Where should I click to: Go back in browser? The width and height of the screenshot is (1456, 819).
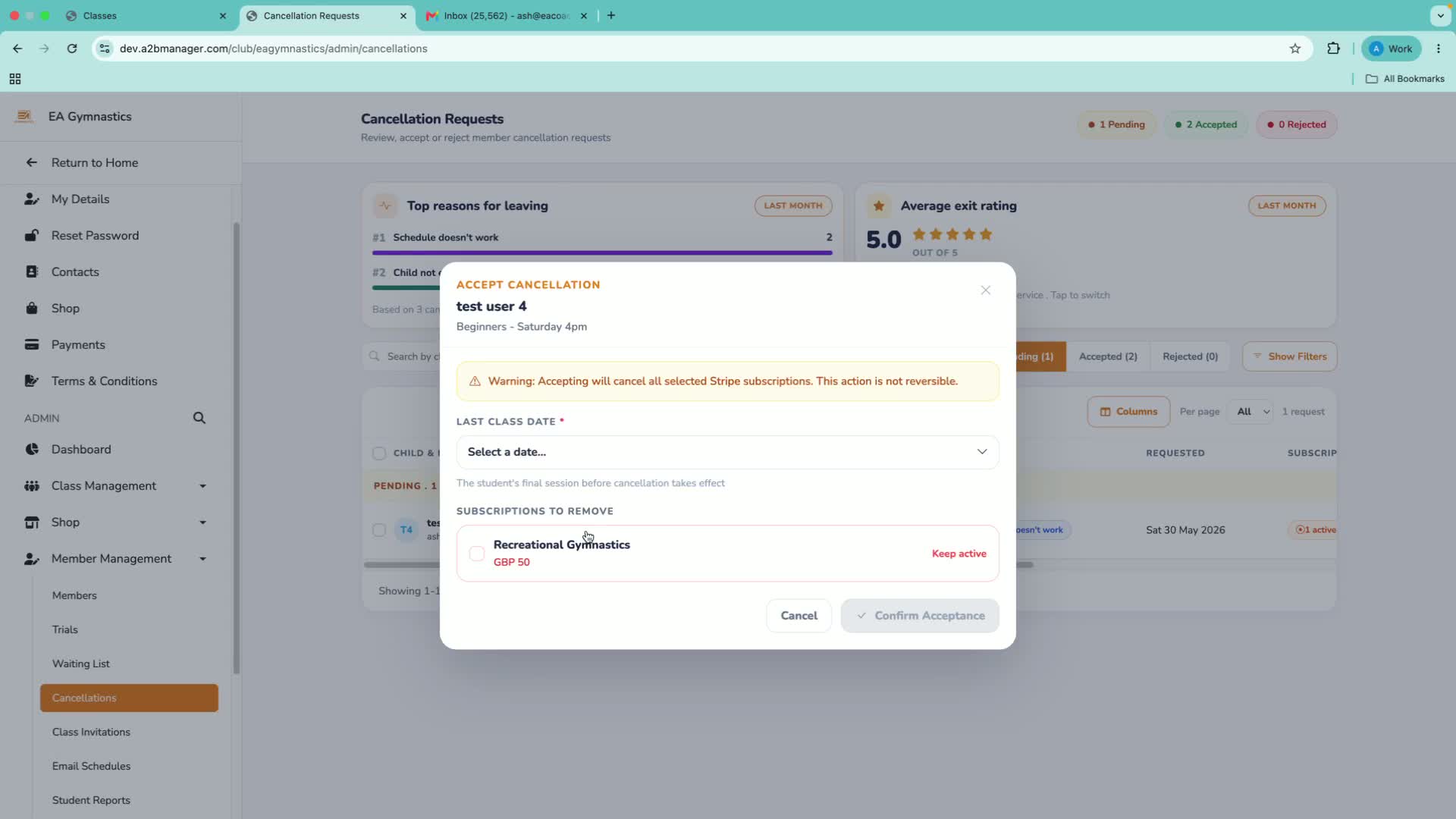pos(17,49)
